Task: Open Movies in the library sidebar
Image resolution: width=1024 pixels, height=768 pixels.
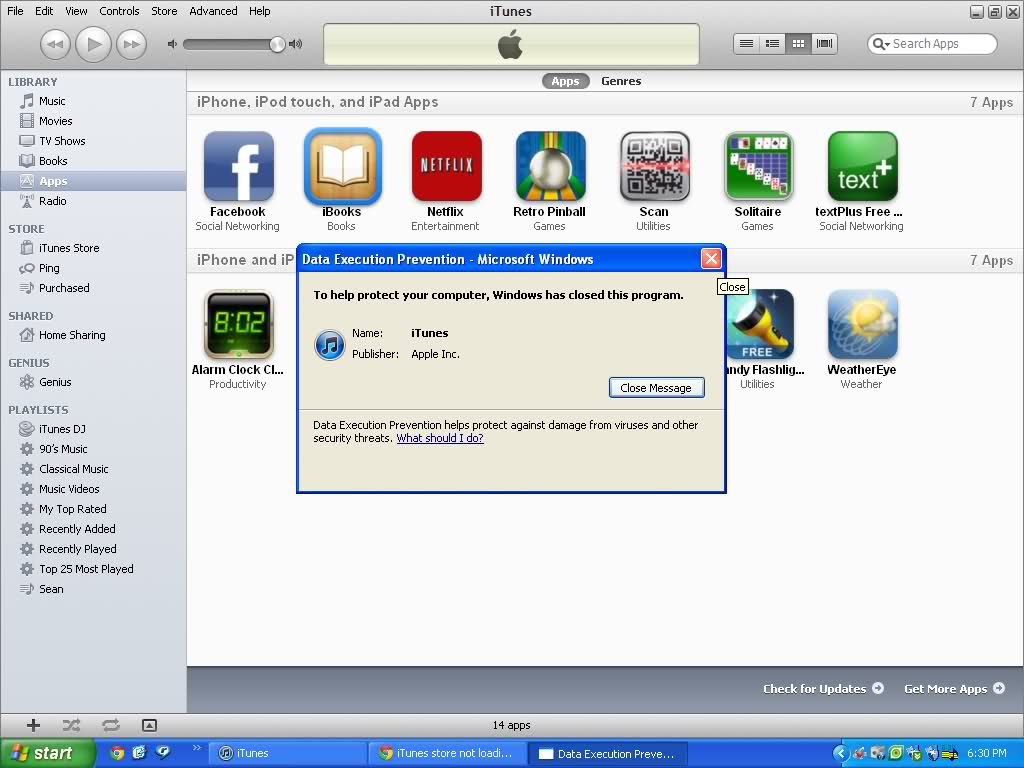Action: 55,121
